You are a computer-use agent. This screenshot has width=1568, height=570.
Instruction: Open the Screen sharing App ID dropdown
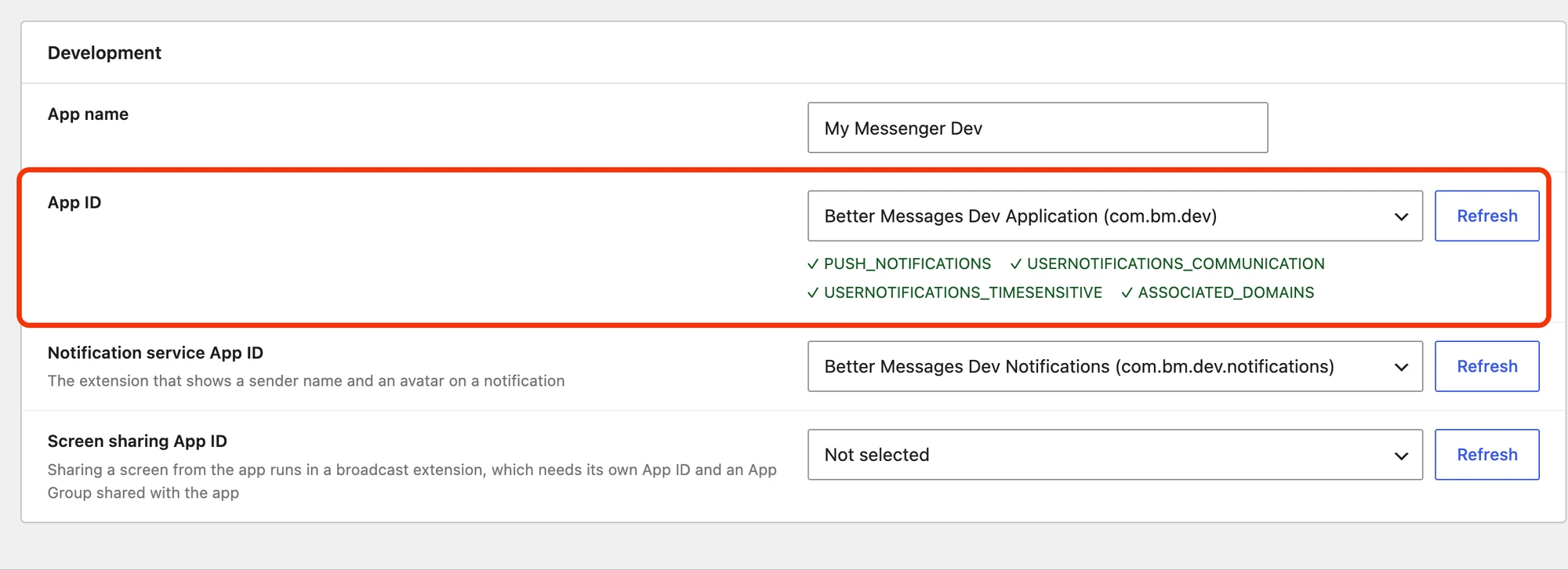[x=1115, y=455]
